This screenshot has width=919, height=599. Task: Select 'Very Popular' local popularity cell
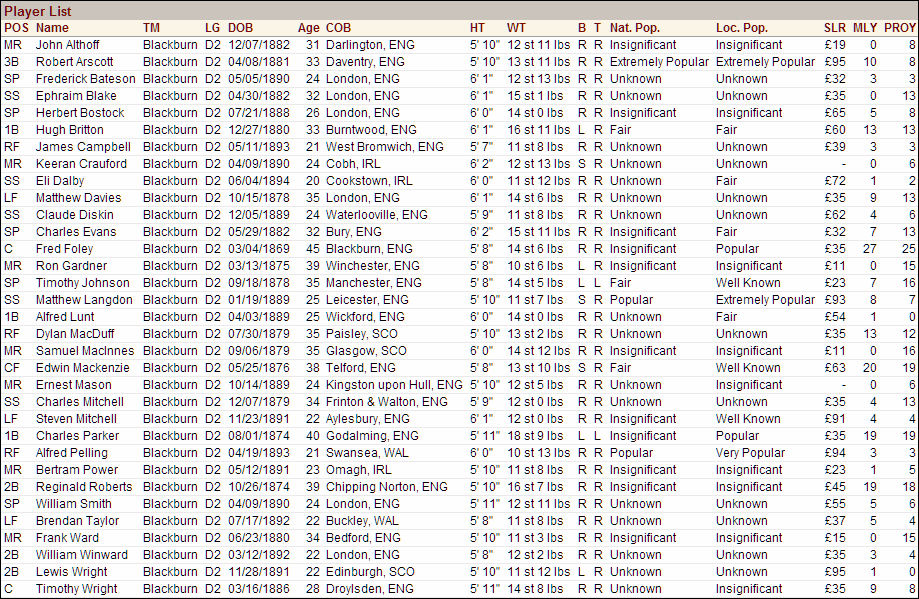[x=750, y=452]
